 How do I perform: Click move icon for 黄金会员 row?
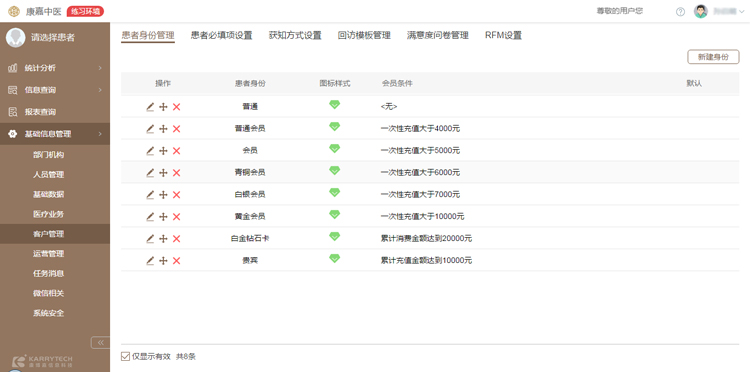coord(163,217)
